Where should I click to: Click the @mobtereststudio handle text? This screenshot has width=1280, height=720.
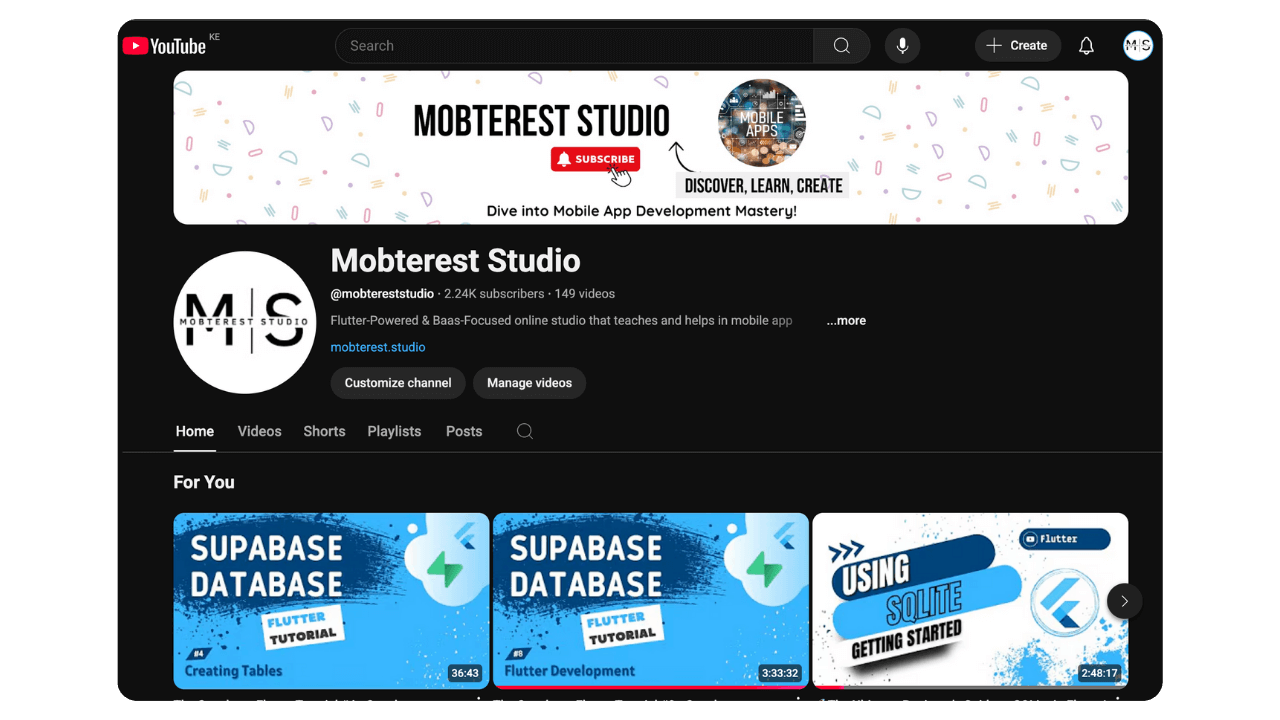tap(382, 294)
